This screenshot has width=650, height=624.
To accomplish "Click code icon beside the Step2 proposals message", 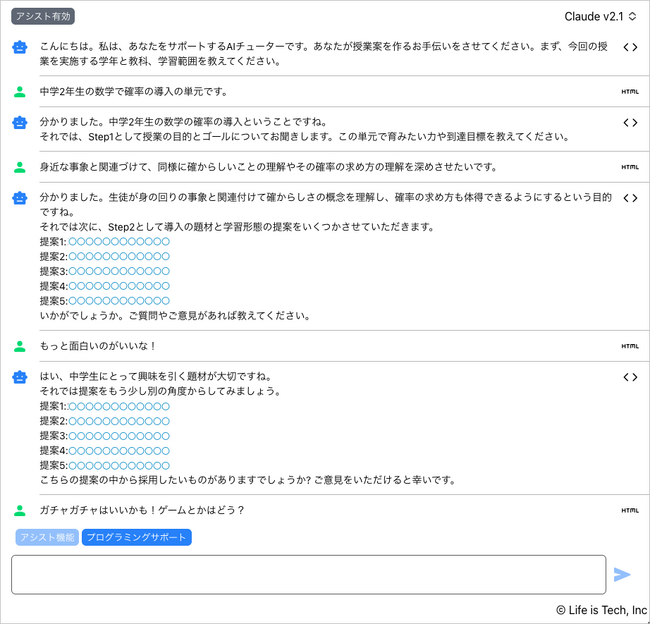I will pos(630,198).
